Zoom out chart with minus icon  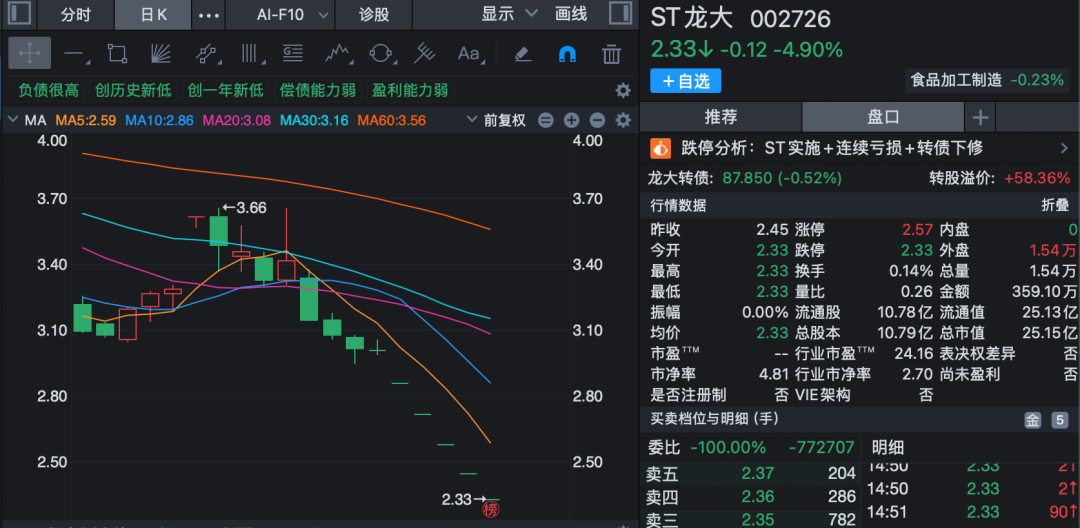(597, 120)
